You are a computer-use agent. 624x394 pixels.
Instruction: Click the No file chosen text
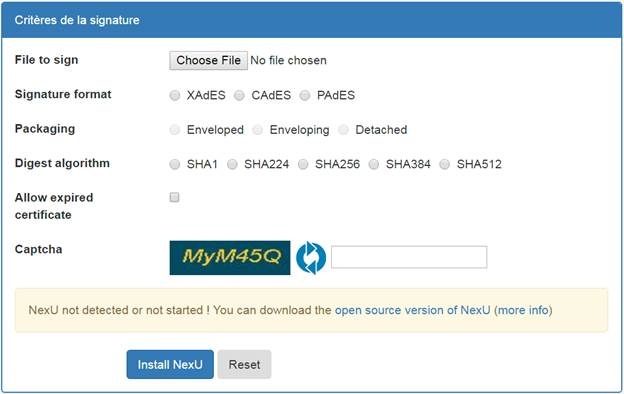(x=289, y=60)
